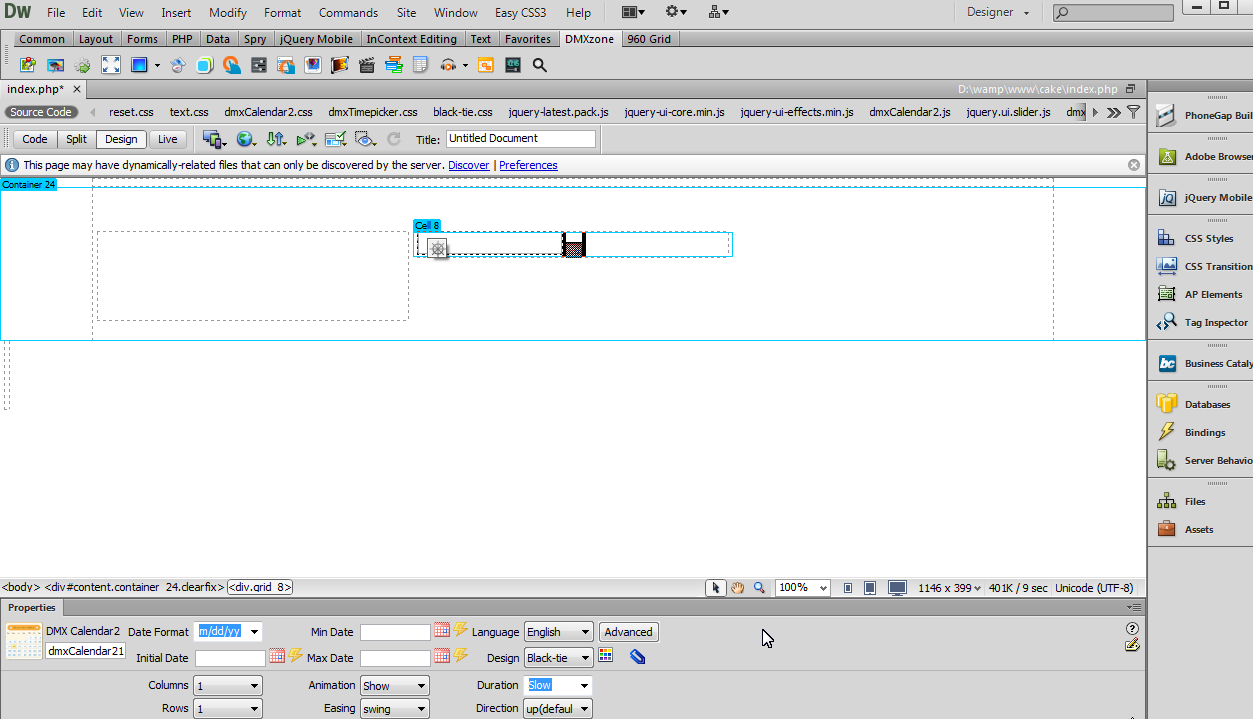Viewport: 1253px width, 719px height.
Task: Click the Title input field
Action: tap(521, 139)
